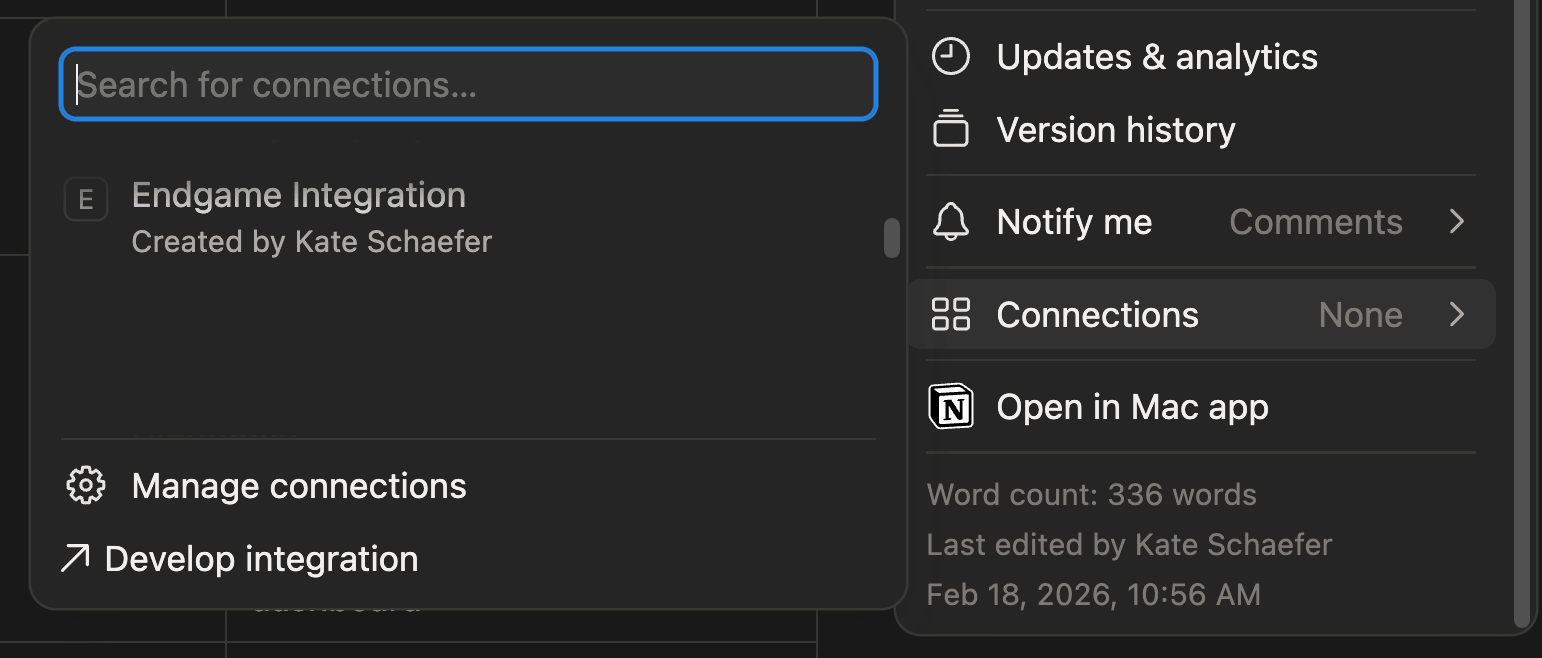Select the Endgame Integration result

click(x=297, y=194)
